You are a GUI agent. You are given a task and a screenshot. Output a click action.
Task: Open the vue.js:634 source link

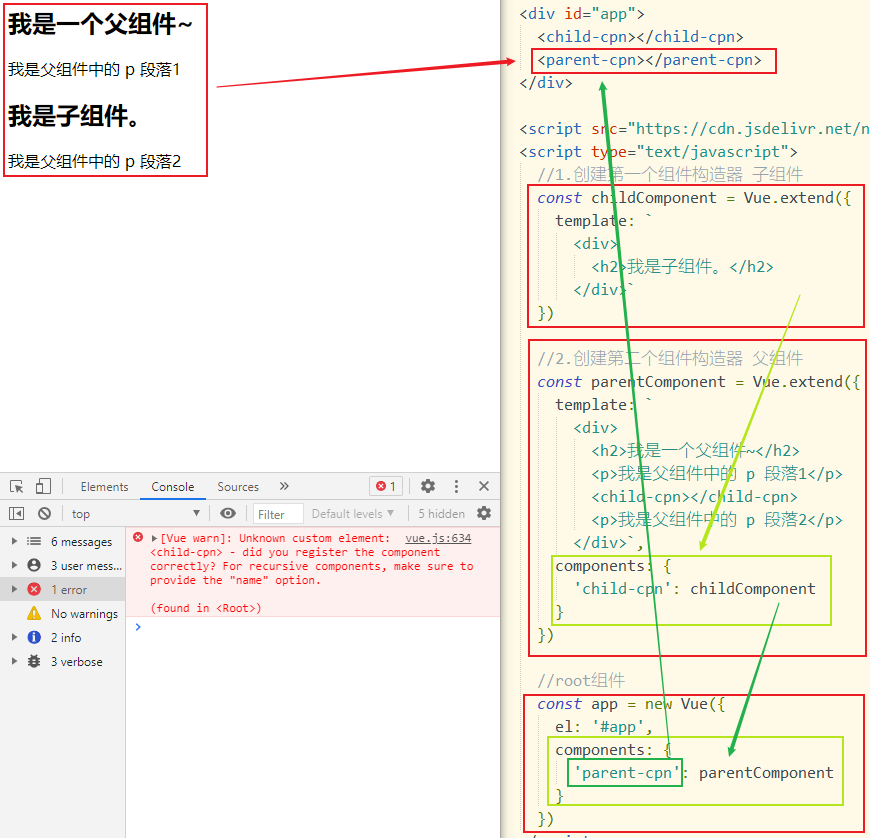click(x=438, y=538)
